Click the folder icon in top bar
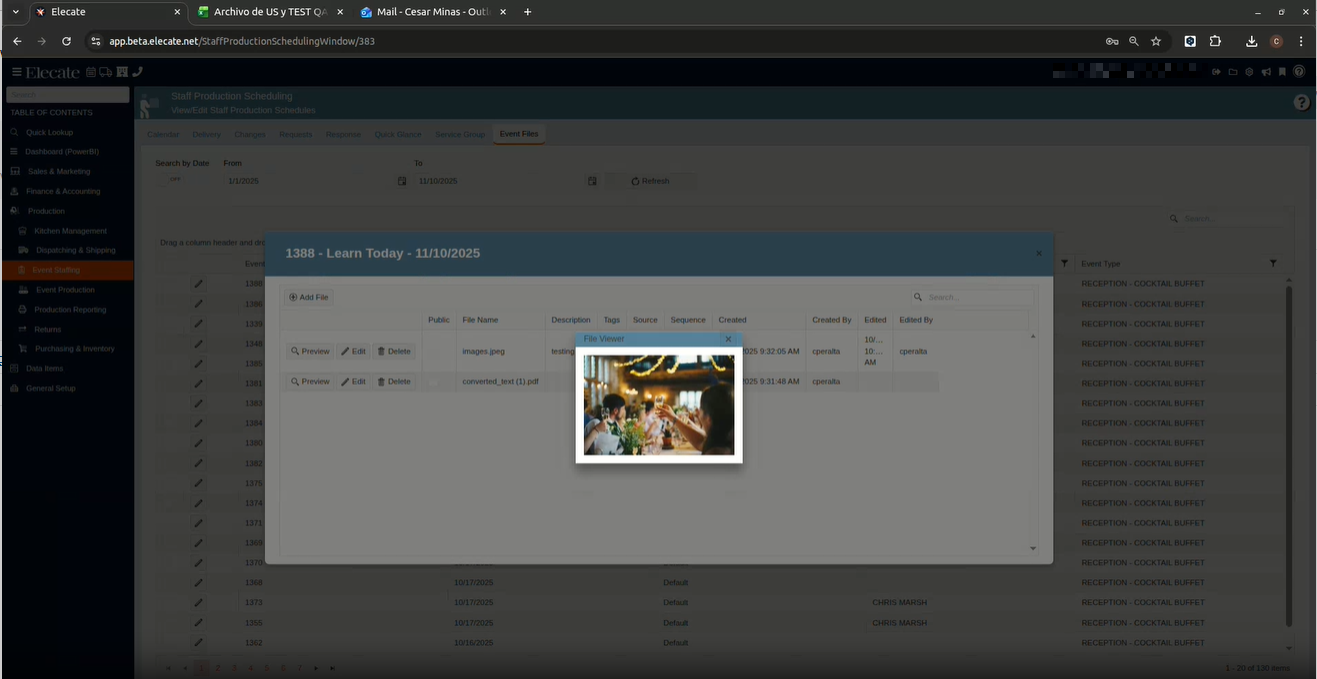Viewport: 1317px width, 679px height. (x=1233, y=72)
